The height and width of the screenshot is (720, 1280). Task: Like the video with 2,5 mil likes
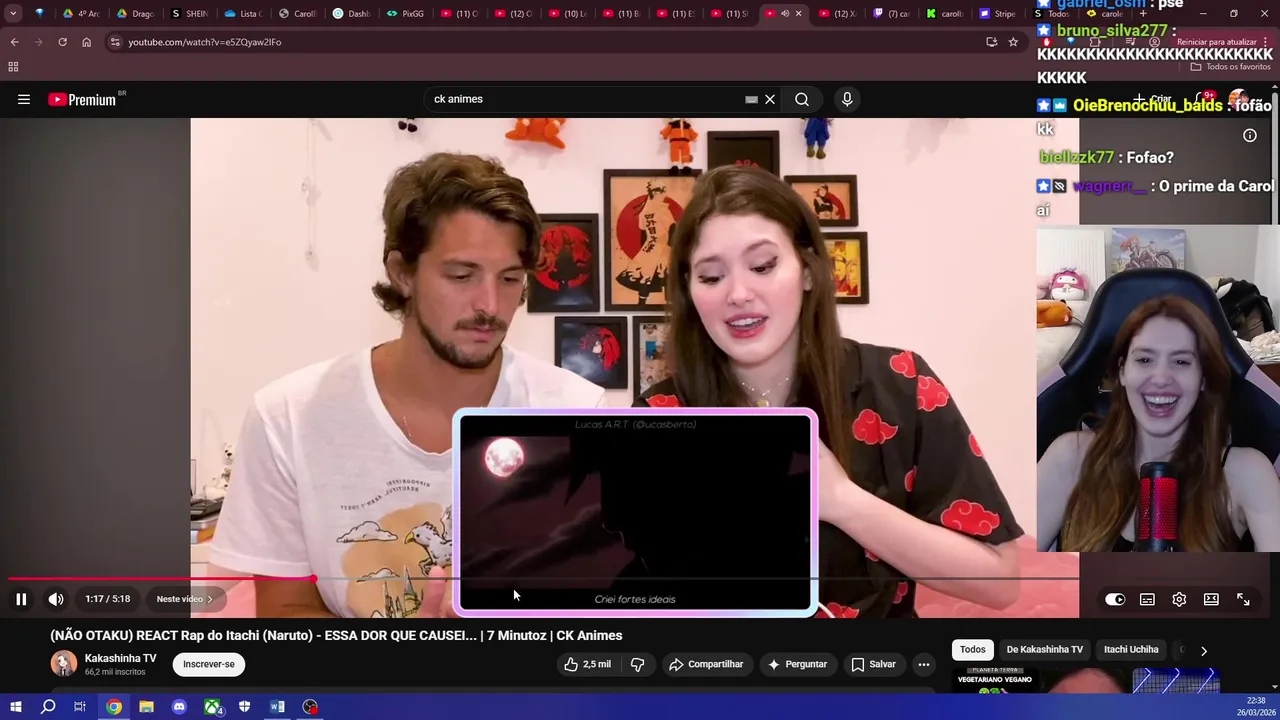pos(586,664)
